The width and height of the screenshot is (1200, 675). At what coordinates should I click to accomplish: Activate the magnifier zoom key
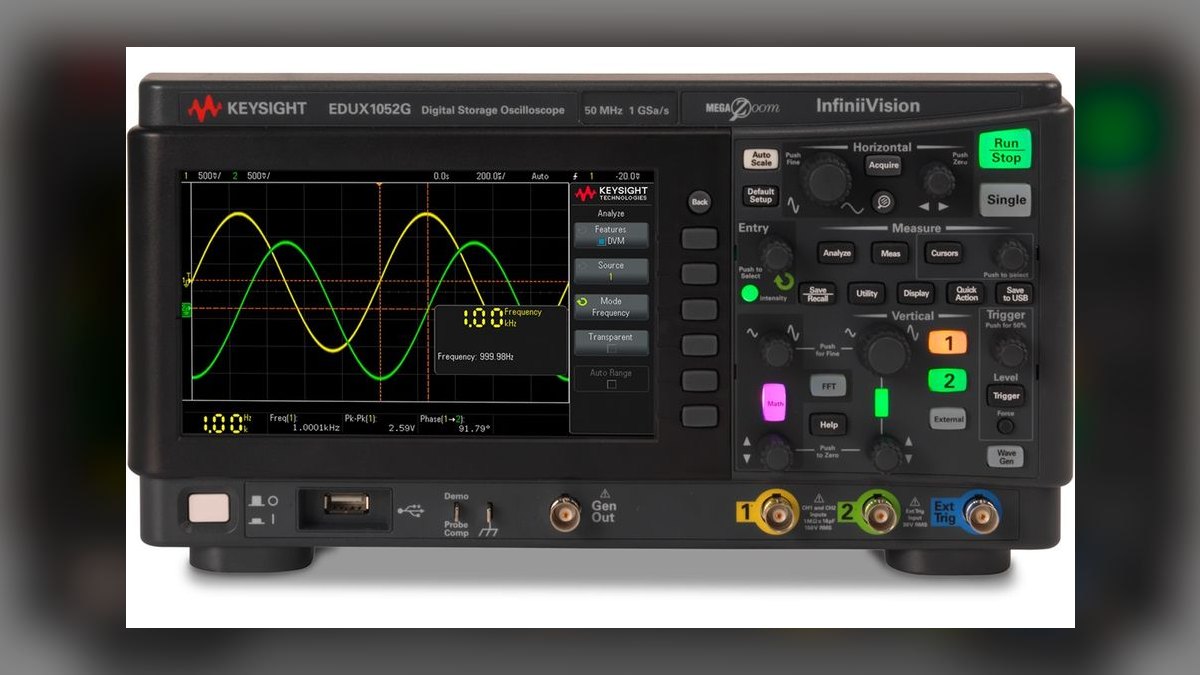[883, 202]
